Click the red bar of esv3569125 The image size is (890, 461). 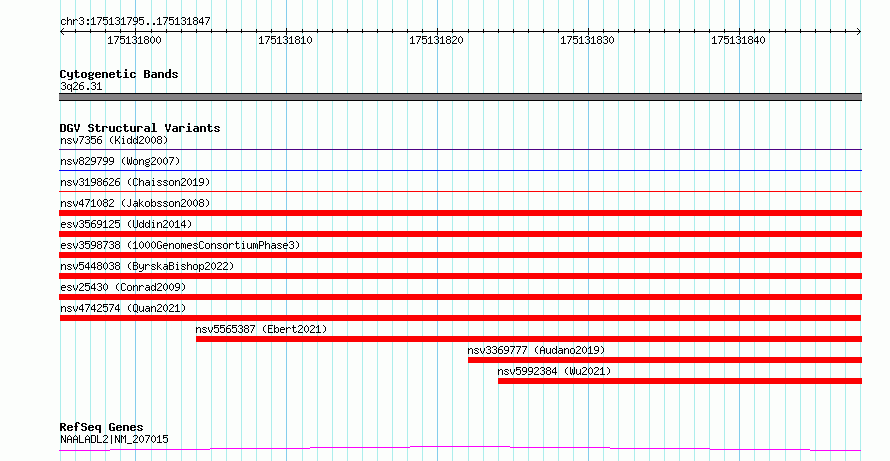(x=460, y=234)
